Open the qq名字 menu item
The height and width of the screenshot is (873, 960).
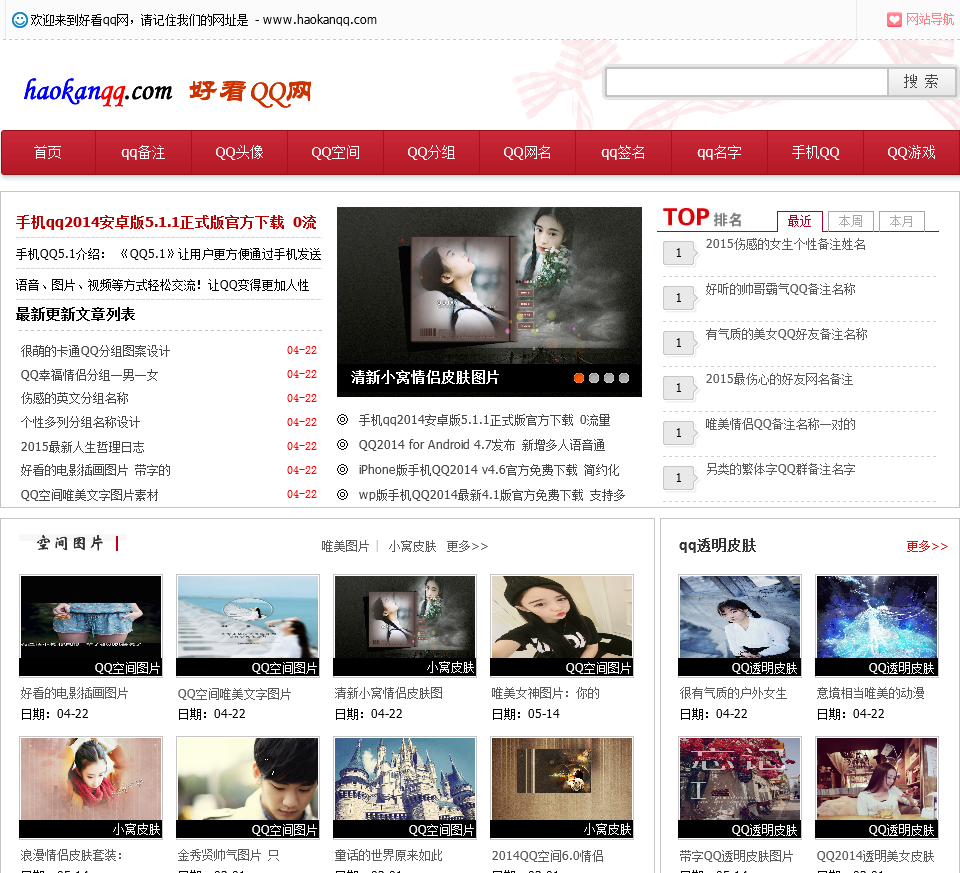[719, 152]
